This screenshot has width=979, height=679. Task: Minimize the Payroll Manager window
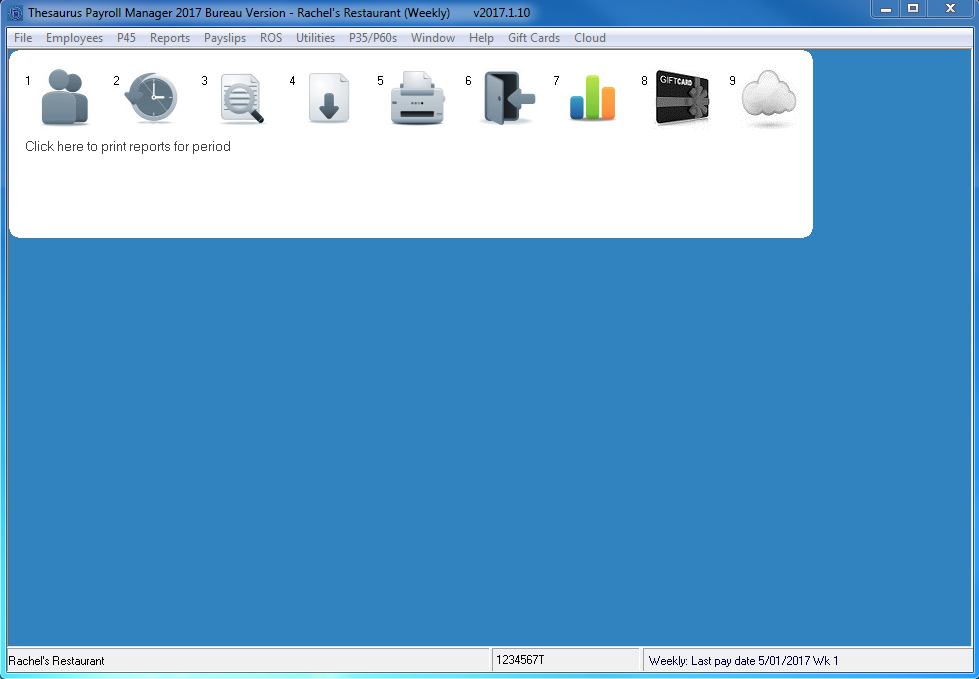point(885,9)
